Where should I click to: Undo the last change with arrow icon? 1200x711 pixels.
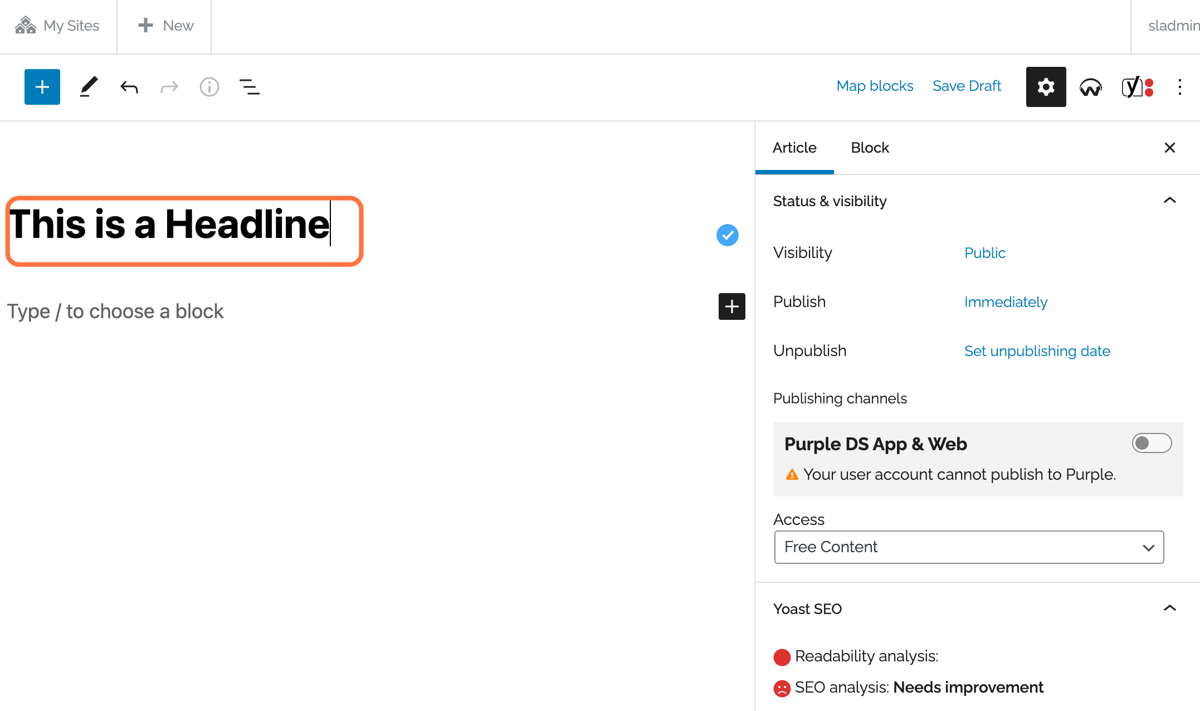click(x=129, y=87)
